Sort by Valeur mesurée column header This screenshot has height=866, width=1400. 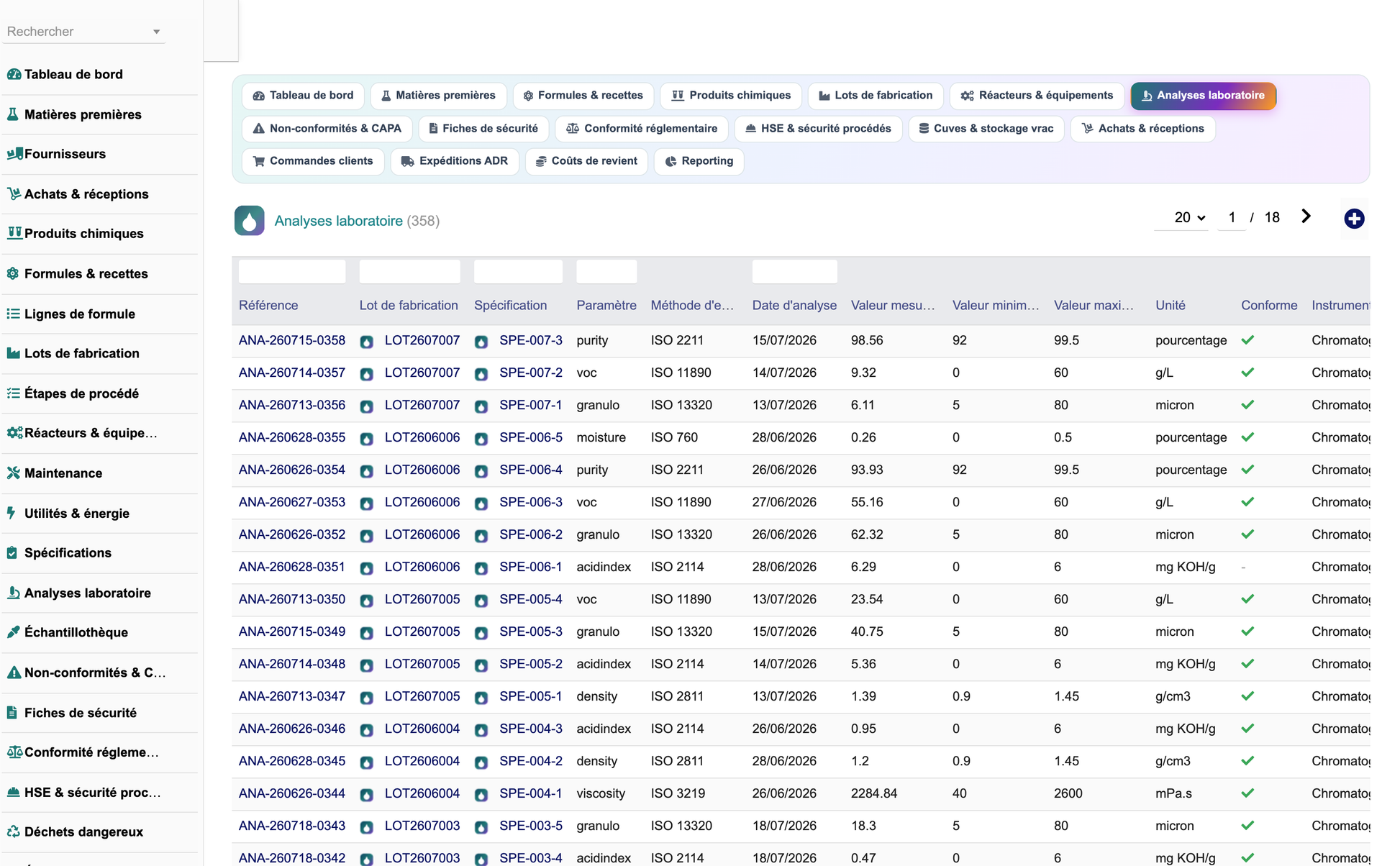coord(893,305)
